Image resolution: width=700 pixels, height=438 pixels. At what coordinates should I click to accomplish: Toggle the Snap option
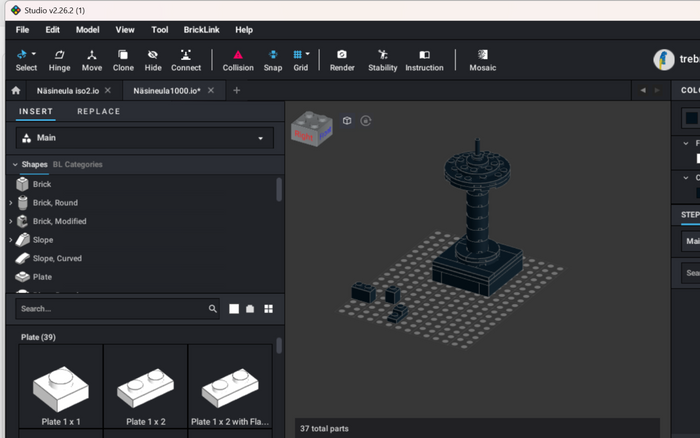272,60
